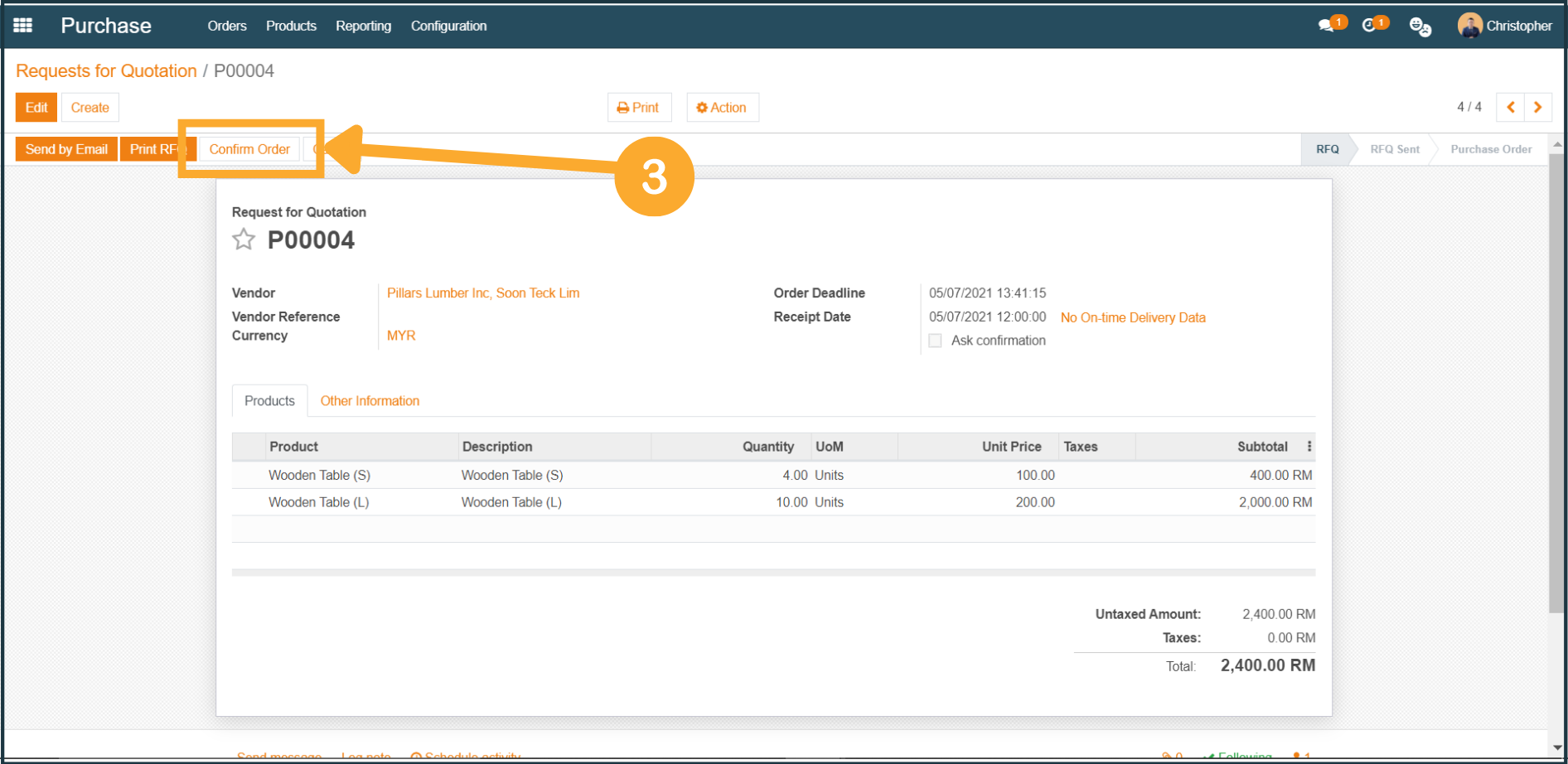Open column options kebab in table header

(1309, 447)
